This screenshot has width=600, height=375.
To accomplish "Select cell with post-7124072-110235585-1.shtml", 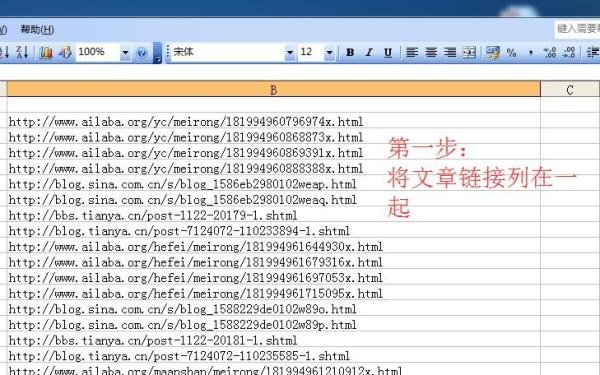I will pyautogui.click(x=274, y=356).
